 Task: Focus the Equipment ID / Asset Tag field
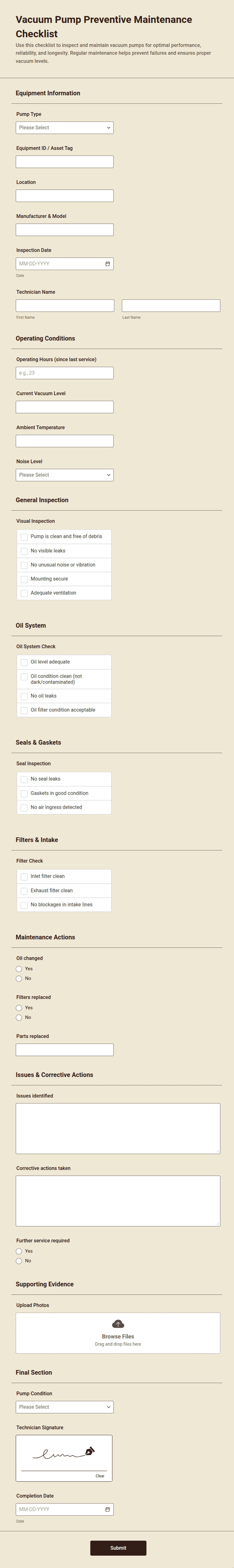click(65, 162)
